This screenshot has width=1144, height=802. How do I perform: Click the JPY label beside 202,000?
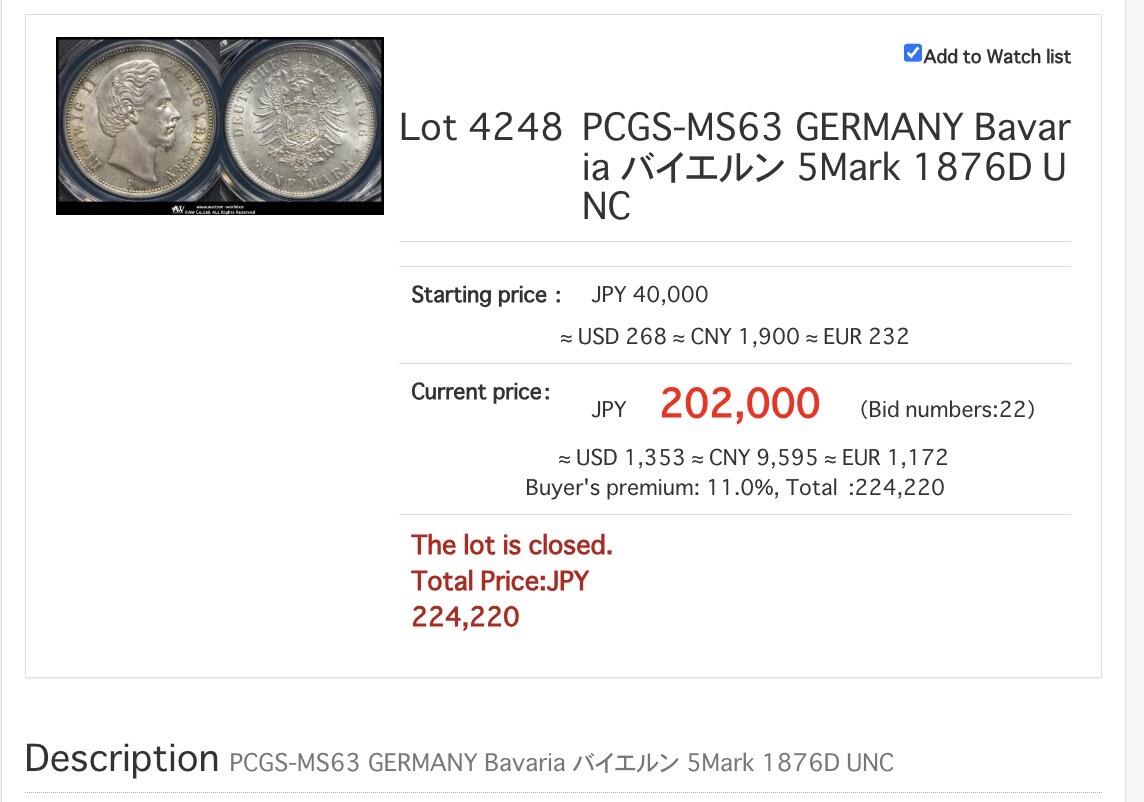pyautogui.click(x=608, y=409)
